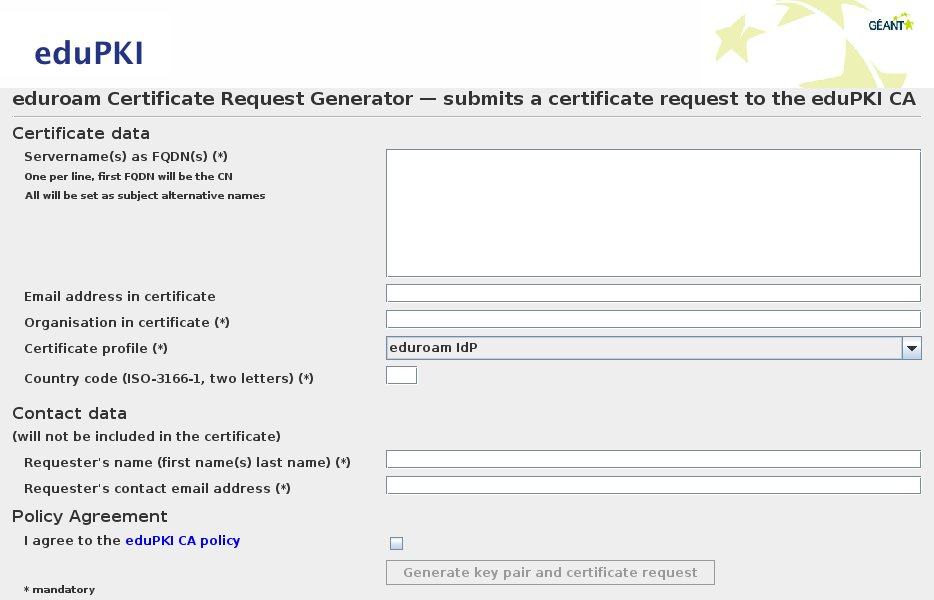Click the mandatory footnote text
934x600 pixels.
click(60, 589)
